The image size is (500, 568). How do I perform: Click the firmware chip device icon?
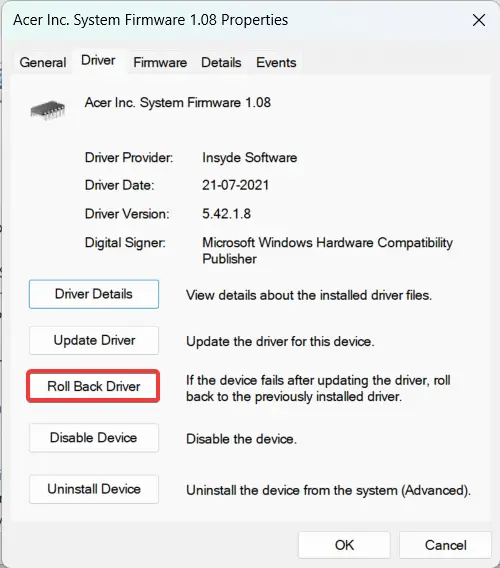click(47, 109)
